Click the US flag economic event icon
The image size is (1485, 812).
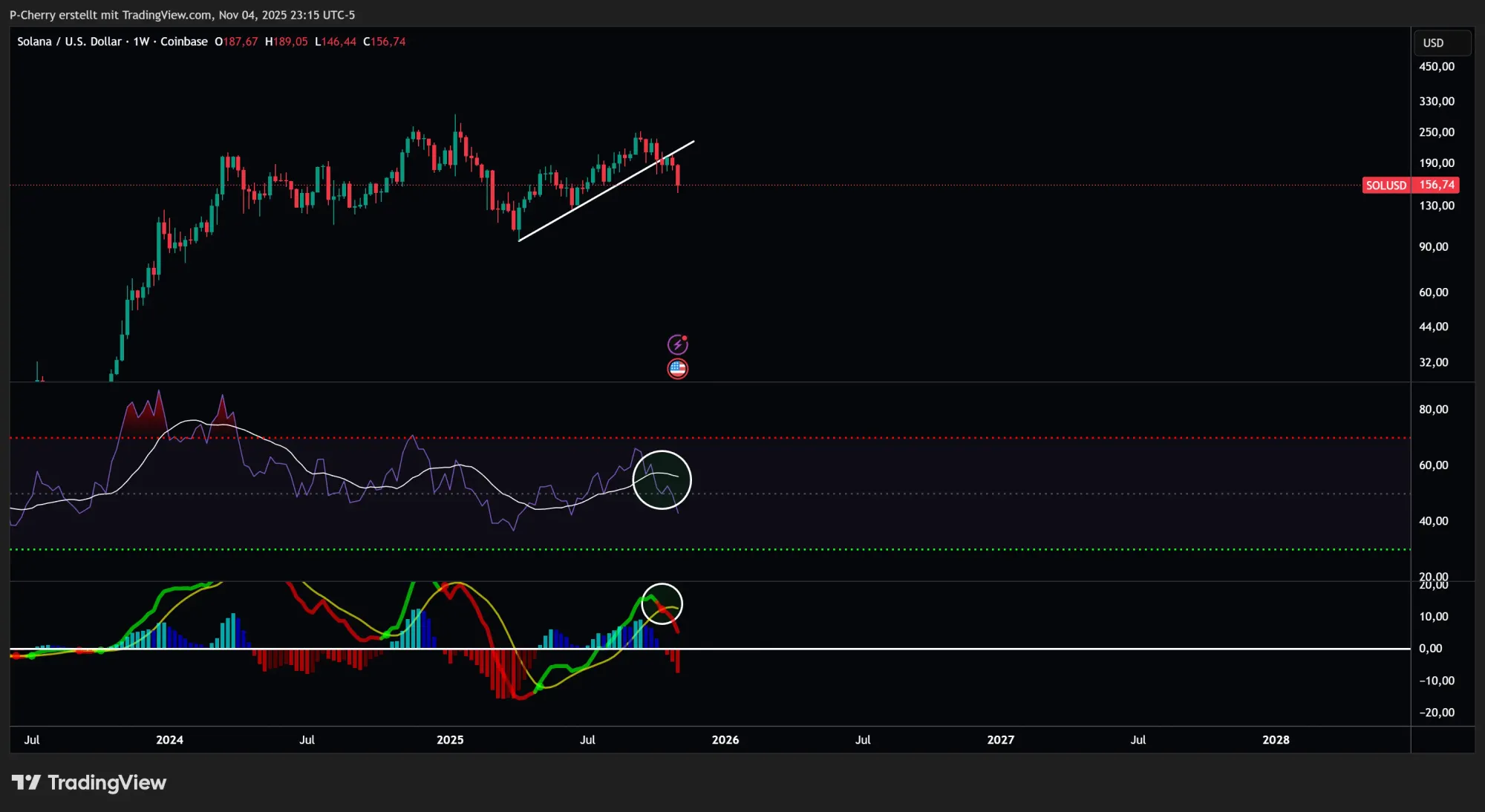point(677,368)
